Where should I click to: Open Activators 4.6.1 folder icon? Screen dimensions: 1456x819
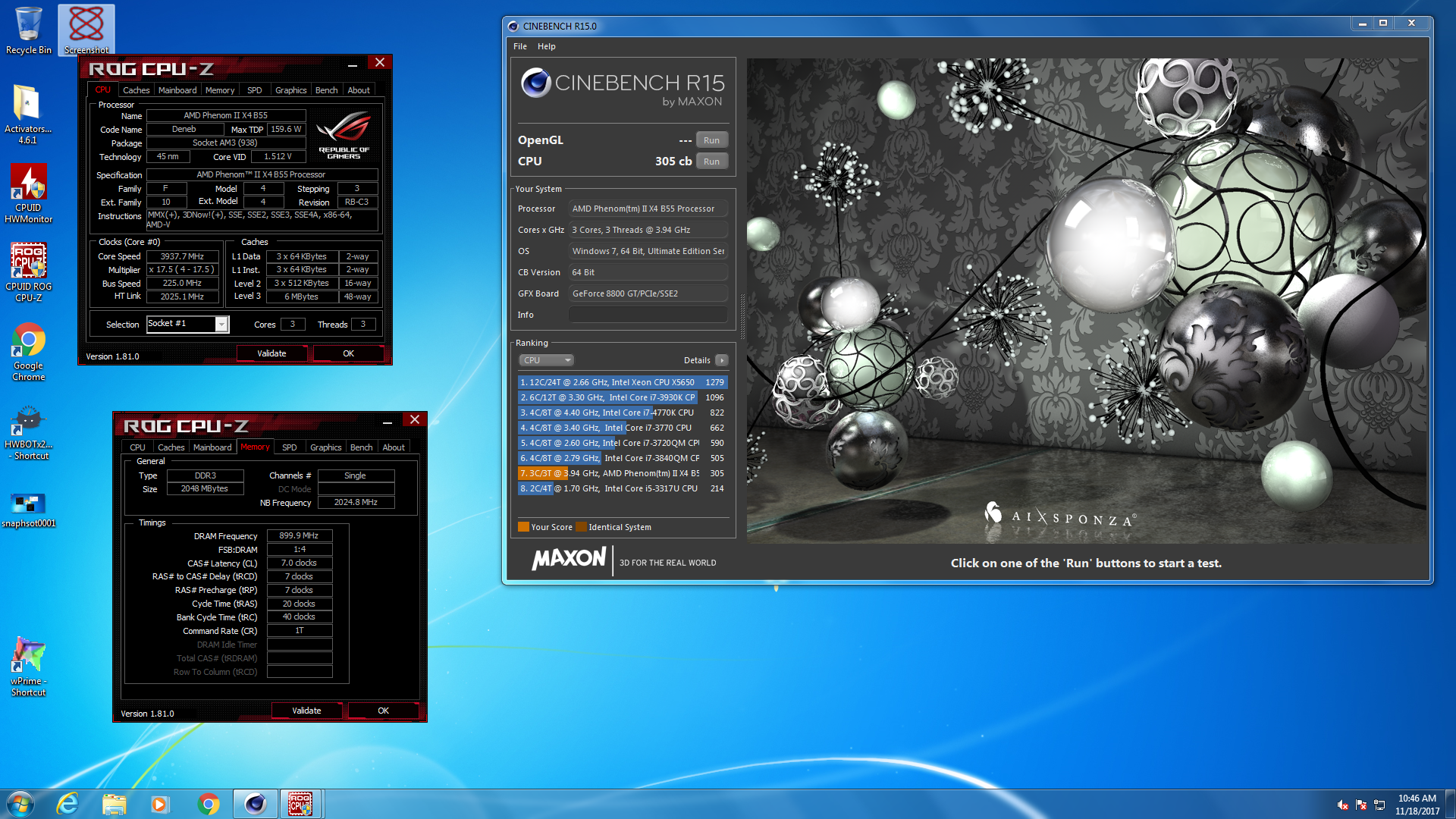coord(28,114)
